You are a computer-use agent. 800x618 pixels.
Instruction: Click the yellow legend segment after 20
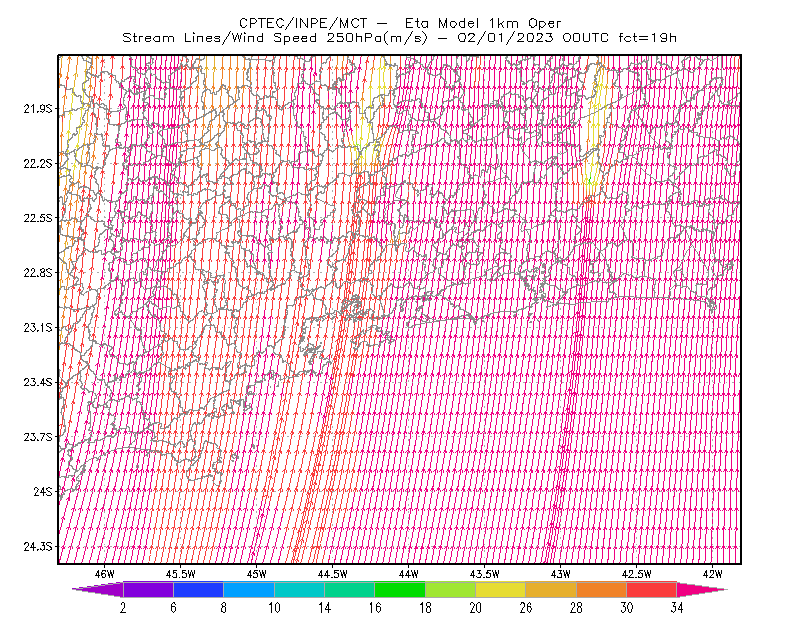(501, 589)
